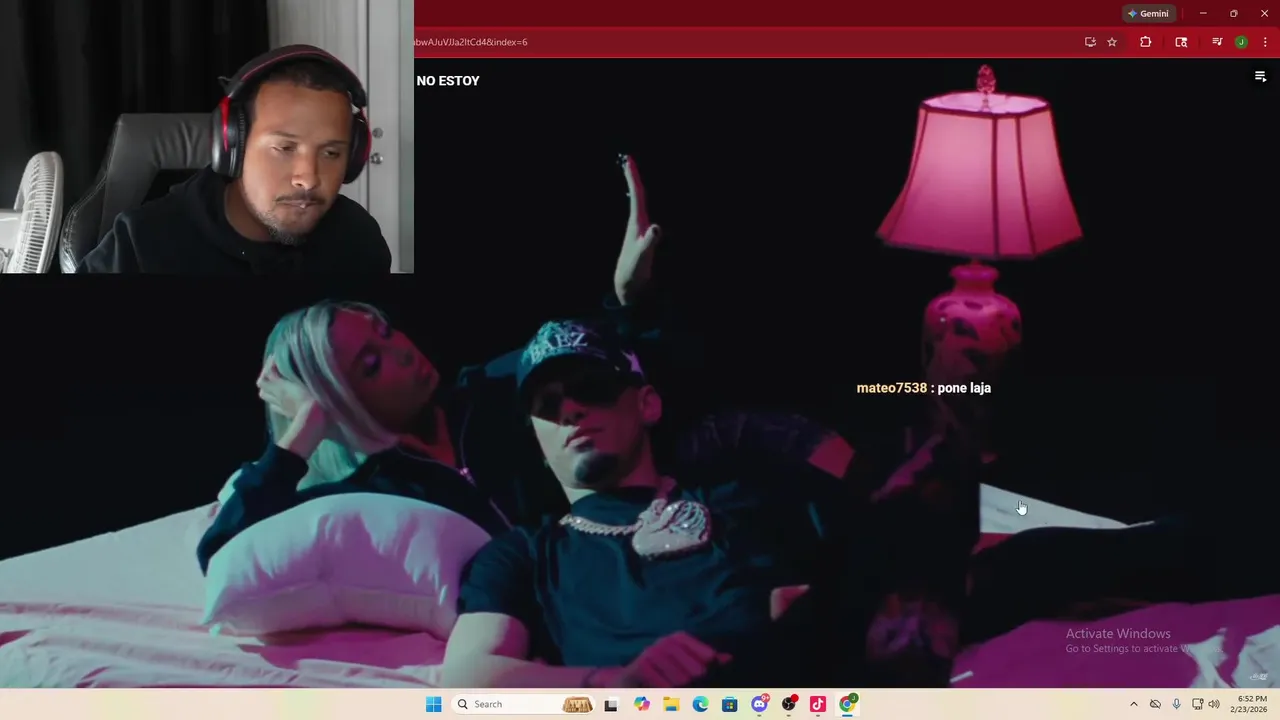Click the taskbar Search box
The image size is (1280, 720).
[524, 704]
